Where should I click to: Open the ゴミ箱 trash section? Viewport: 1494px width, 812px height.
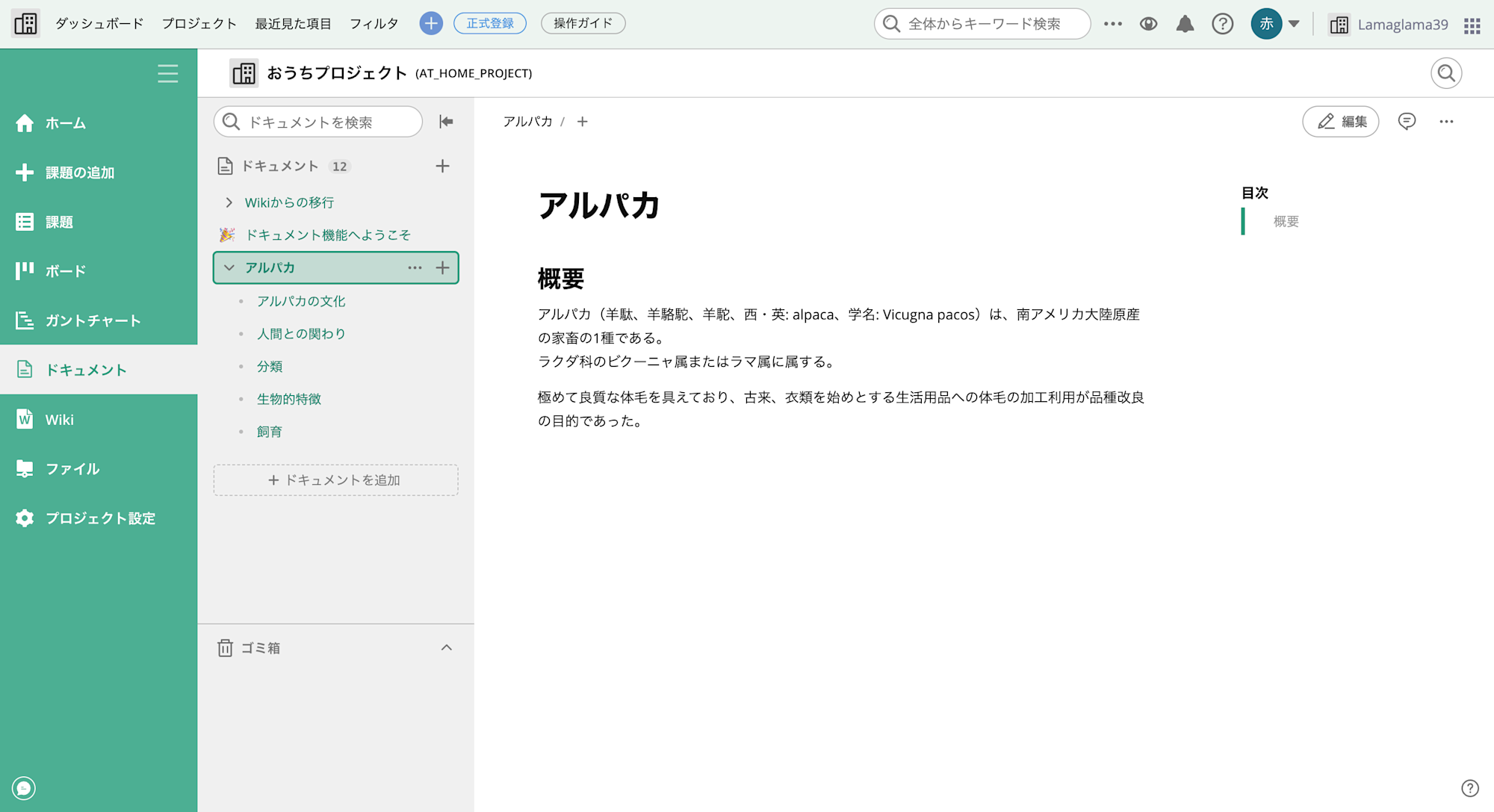coord(261,648)
